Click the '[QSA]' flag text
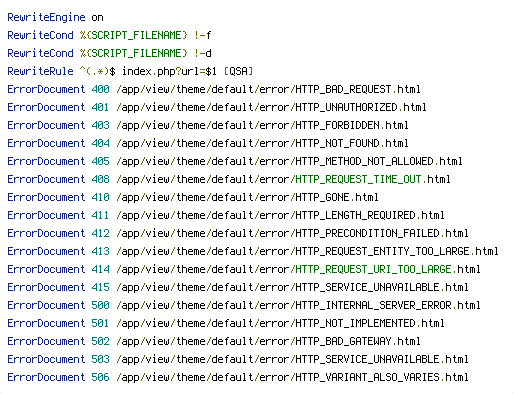This screenshot has height=394, width=514. pyautogui.click(x=238, y=71)
